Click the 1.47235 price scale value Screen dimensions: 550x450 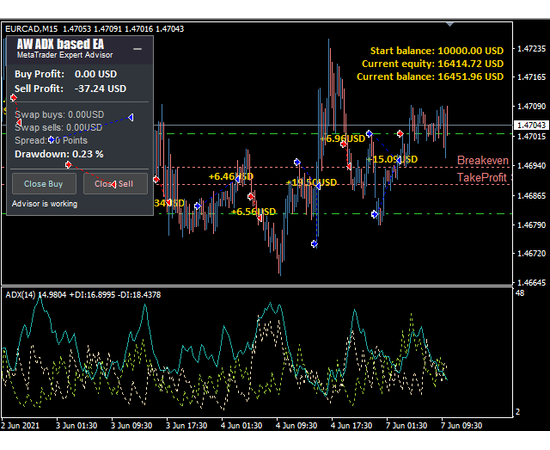click(x=532, y=49)
